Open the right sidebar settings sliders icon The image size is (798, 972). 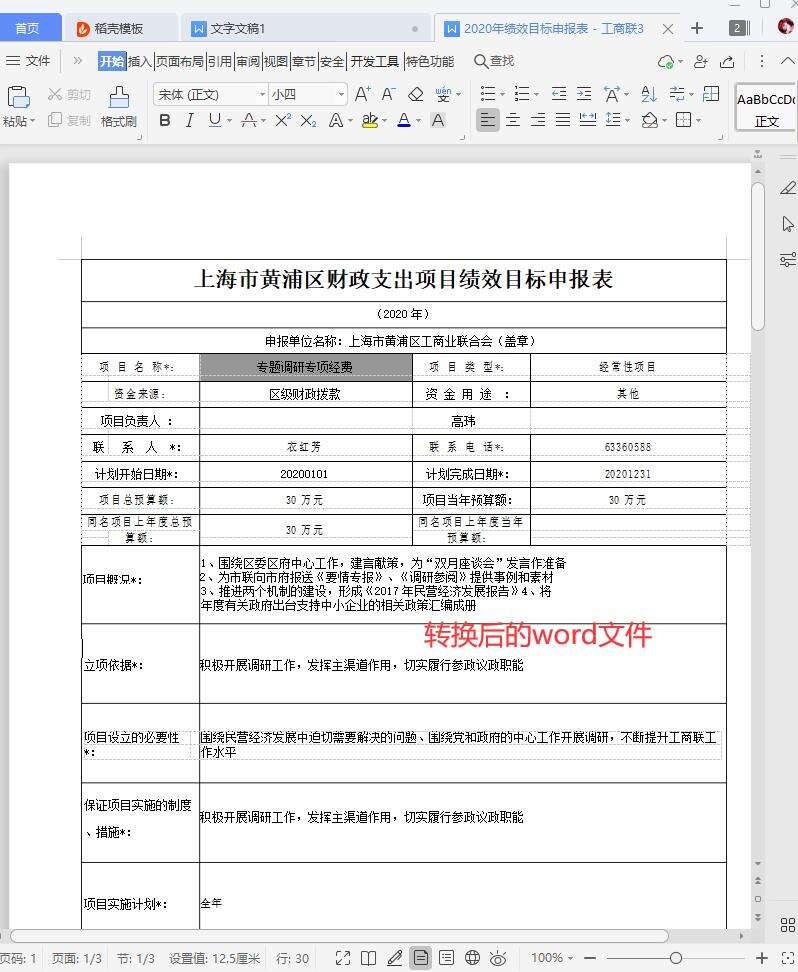point(787,259)
